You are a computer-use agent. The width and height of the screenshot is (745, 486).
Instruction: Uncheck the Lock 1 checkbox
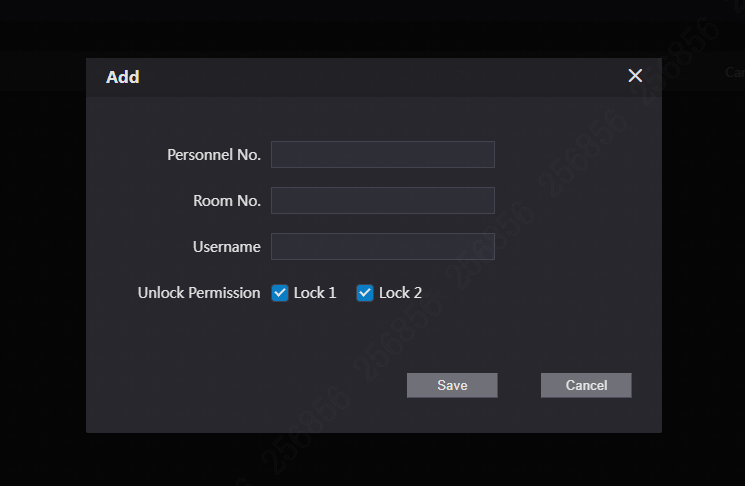pos(280,293)
